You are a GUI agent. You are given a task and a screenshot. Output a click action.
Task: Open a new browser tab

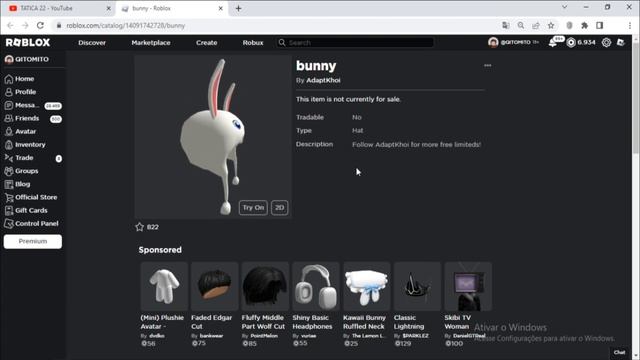[x=238, y=8]
